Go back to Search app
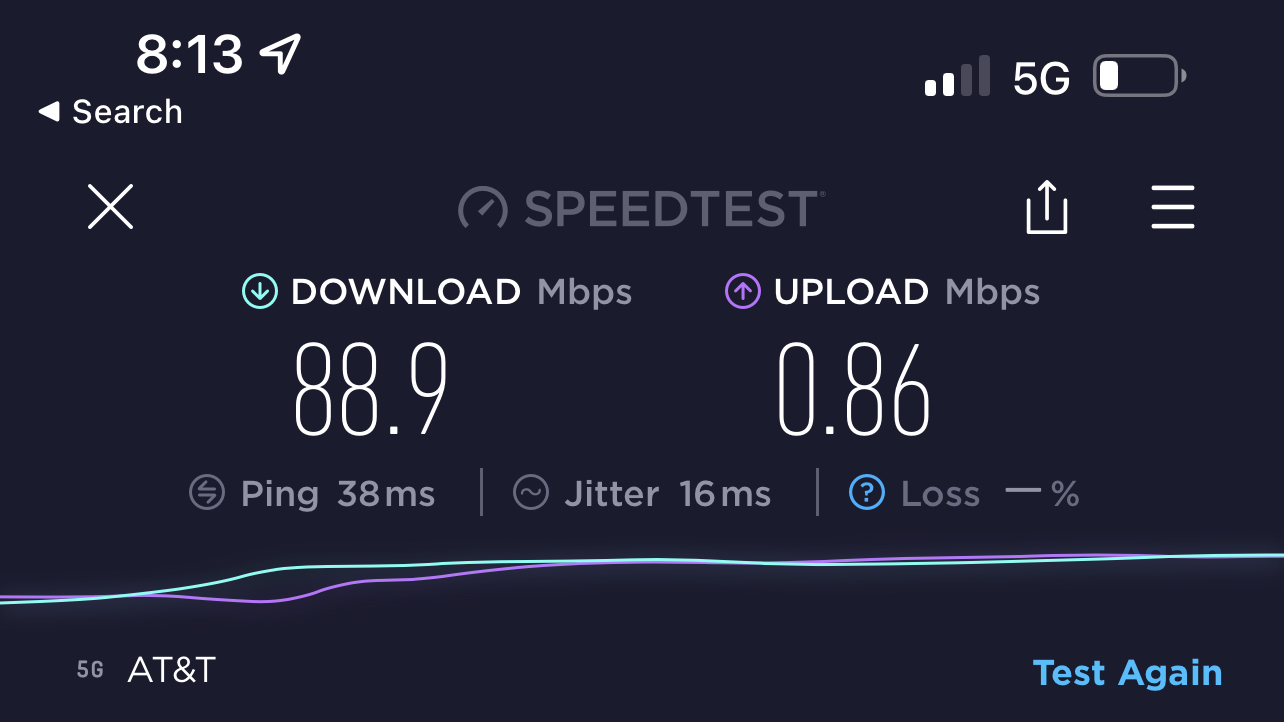 click(x=110, y=112)
